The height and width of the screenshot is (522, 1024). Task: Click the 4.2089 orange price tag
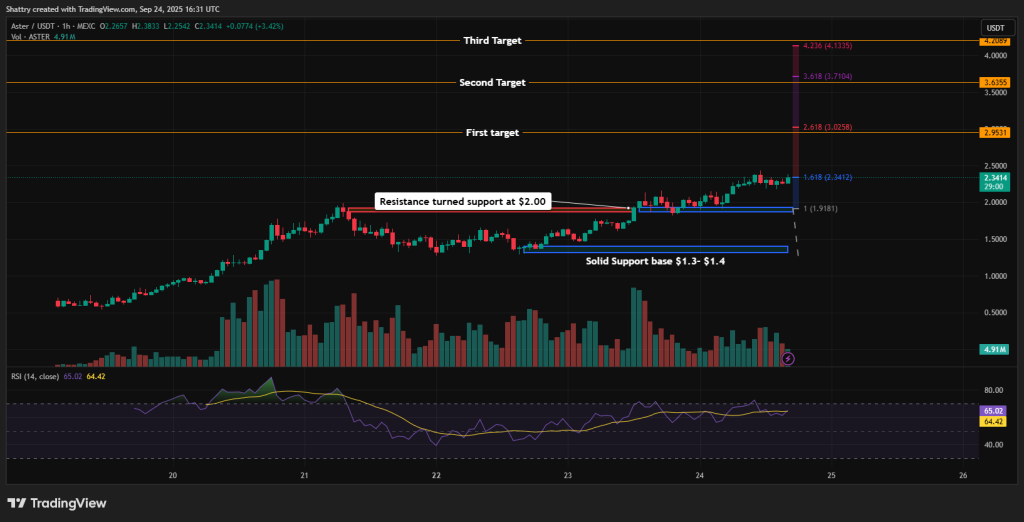[x=996, y=41]
